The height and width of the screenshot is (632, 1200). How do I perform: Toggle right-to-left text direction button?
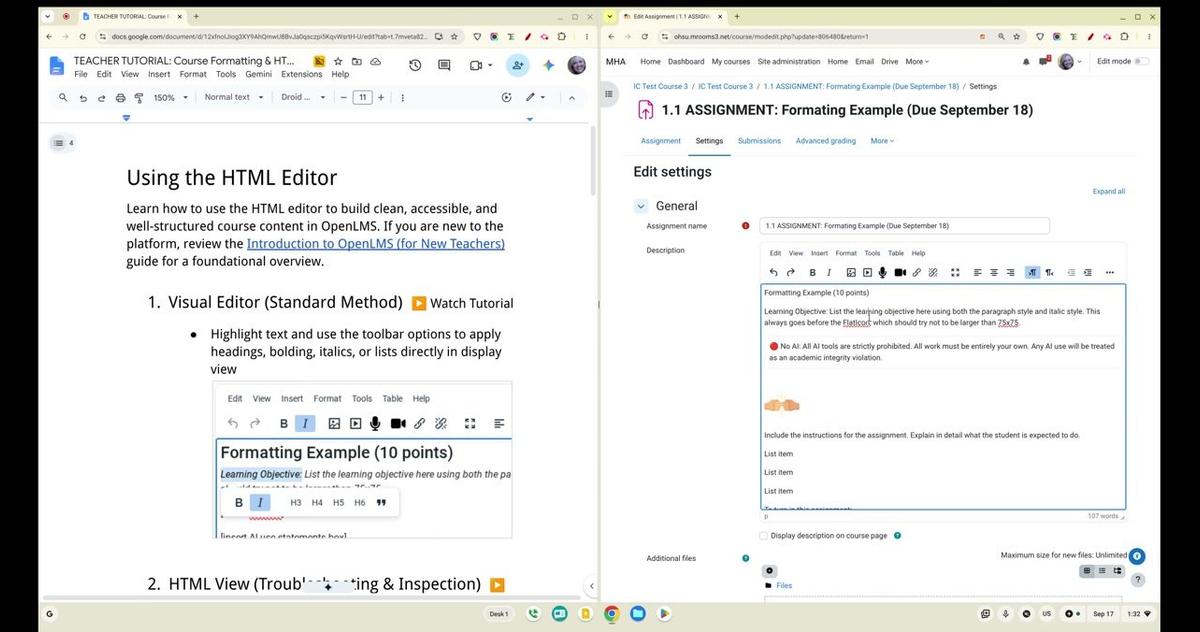[x=1049, y=272]
